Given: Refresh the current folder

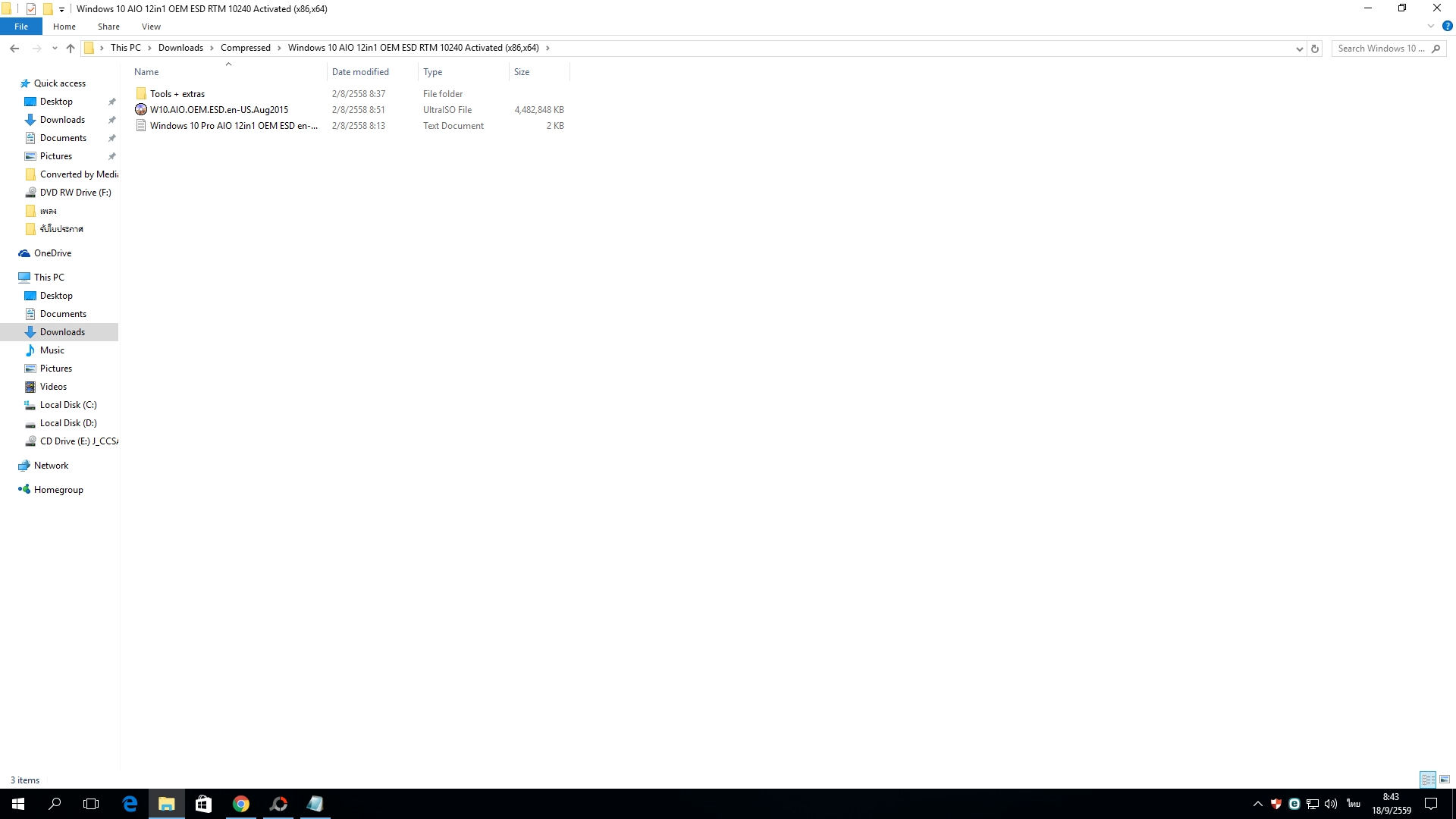Looking at the screenshot, I should tap(1315, 49).
